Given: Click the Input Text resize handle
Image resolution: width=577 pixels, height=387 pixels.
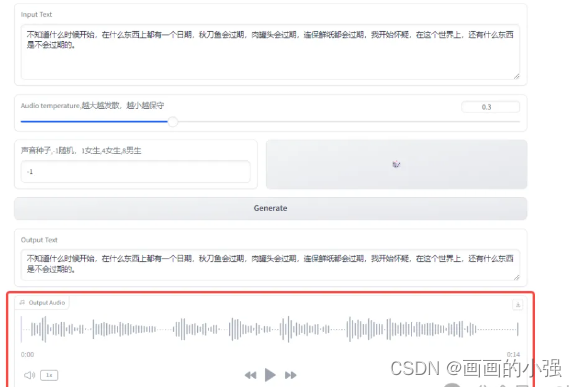Looking at the screenshot, I should click(516, 76).
